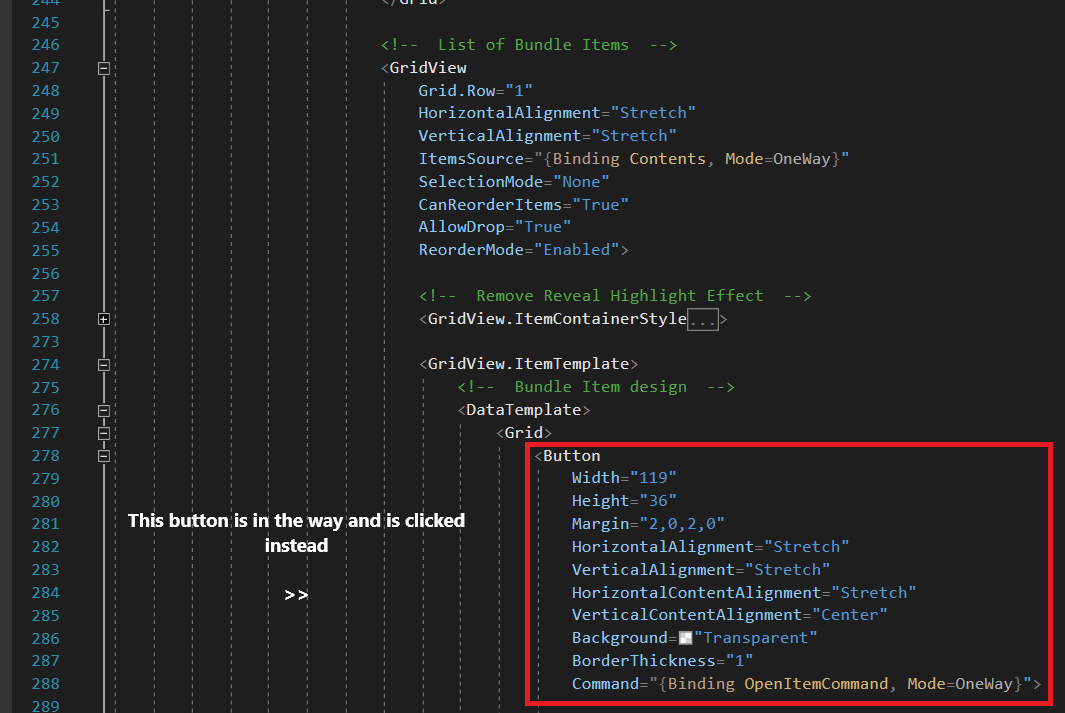This screenshot has height=713, width=1065.
Task: Click the Button tag on line 278
Action: pos(567,456)
